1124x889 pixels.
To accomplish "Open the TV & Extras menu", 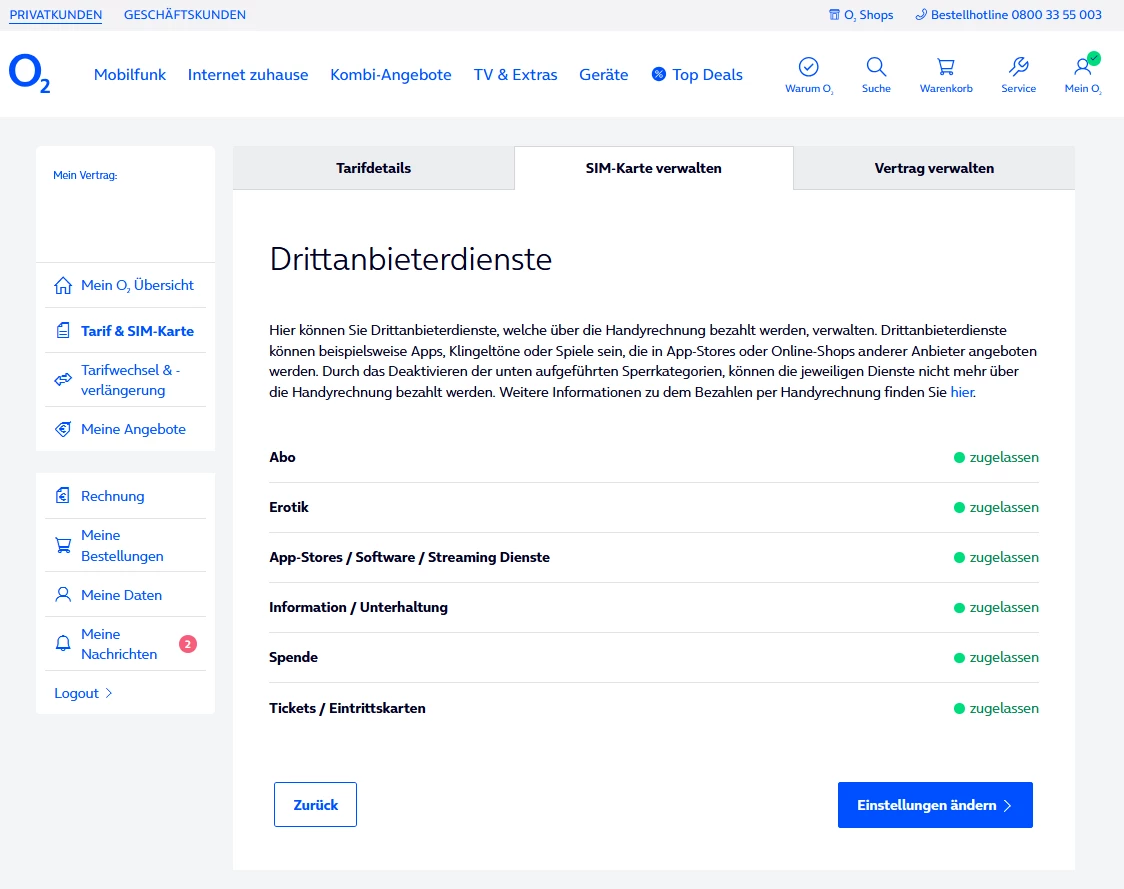I will [x=515, y=75].
